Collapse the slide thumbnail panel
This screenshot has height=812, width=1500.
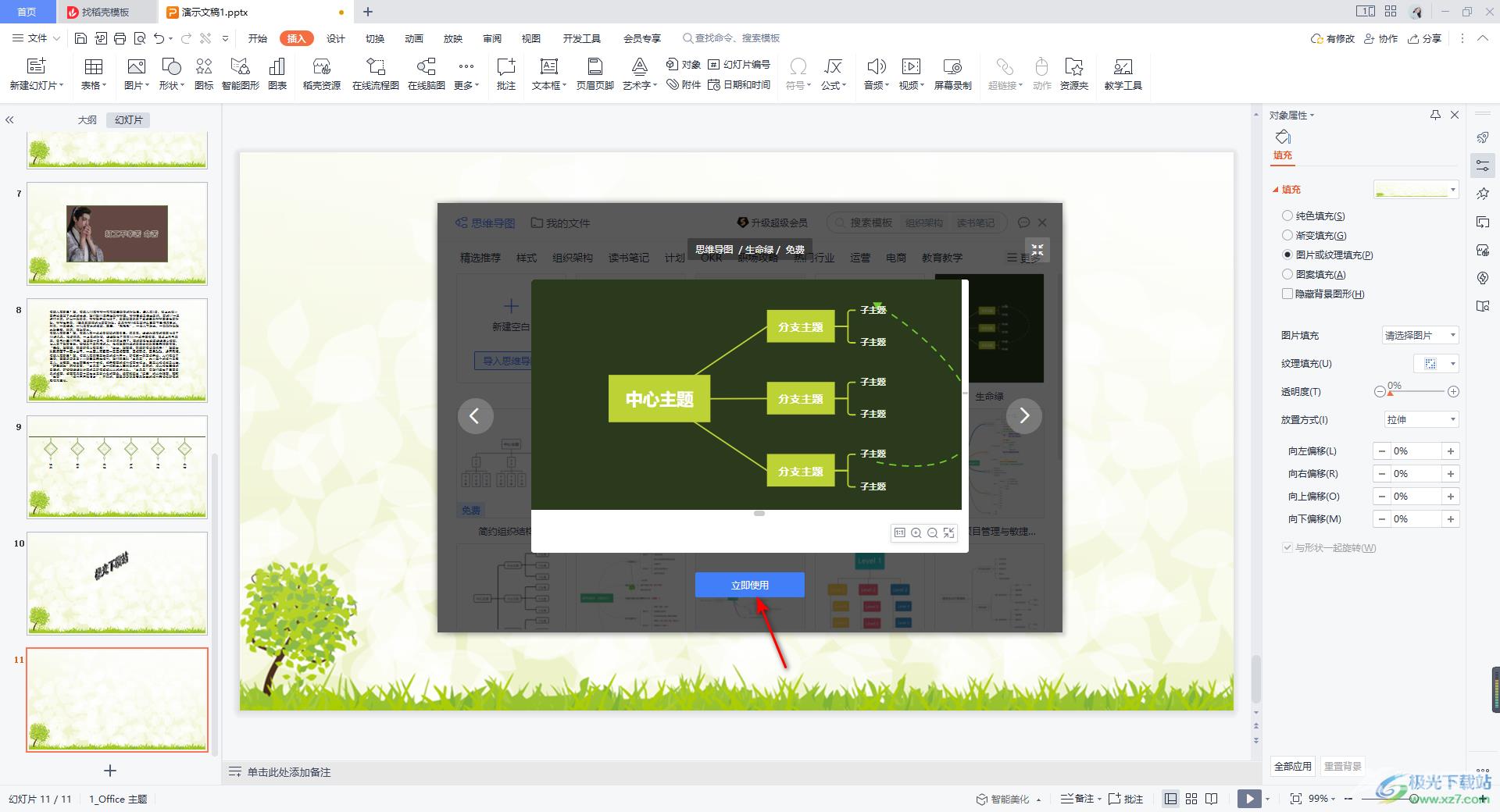(9, 119)
